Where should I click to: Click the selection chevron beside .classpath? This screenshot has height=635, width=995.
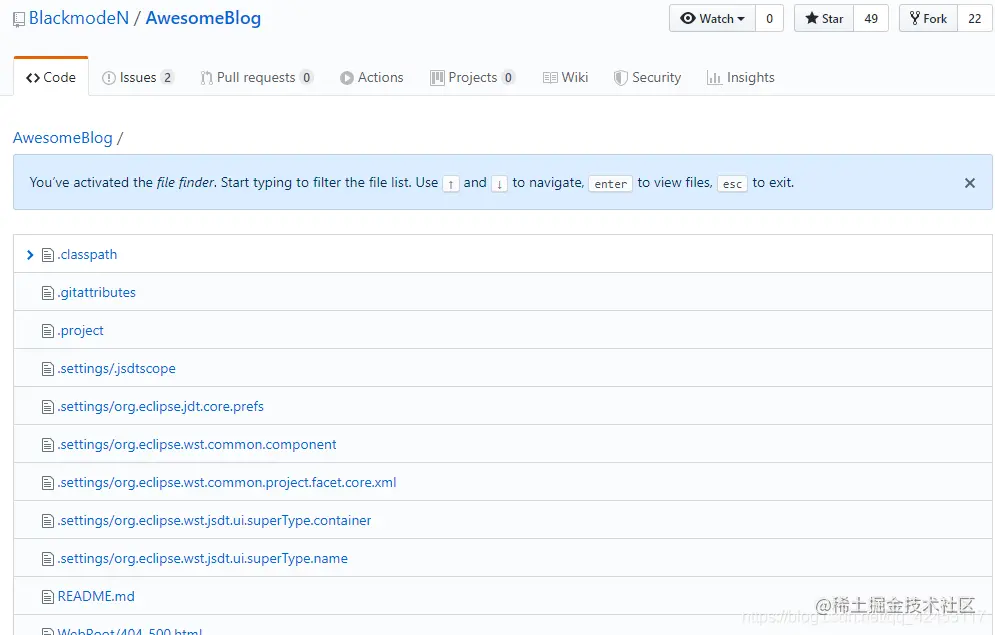30,255
